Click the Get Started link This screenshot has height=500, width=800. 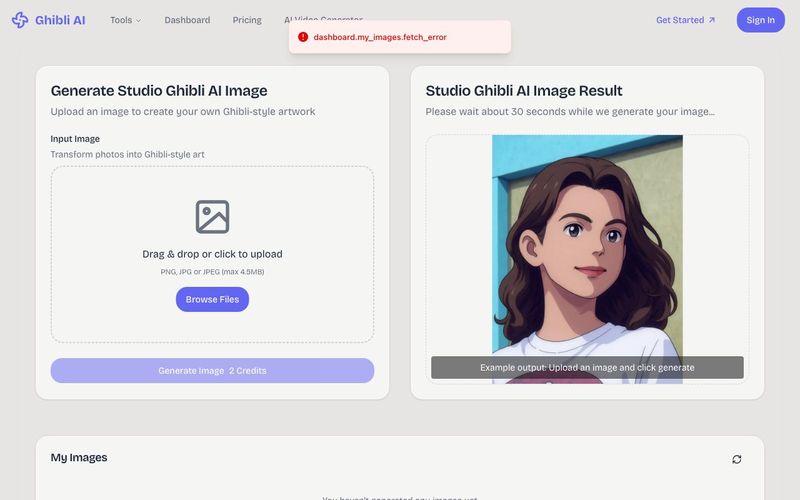pyautogui.click(x=685, y=20)
